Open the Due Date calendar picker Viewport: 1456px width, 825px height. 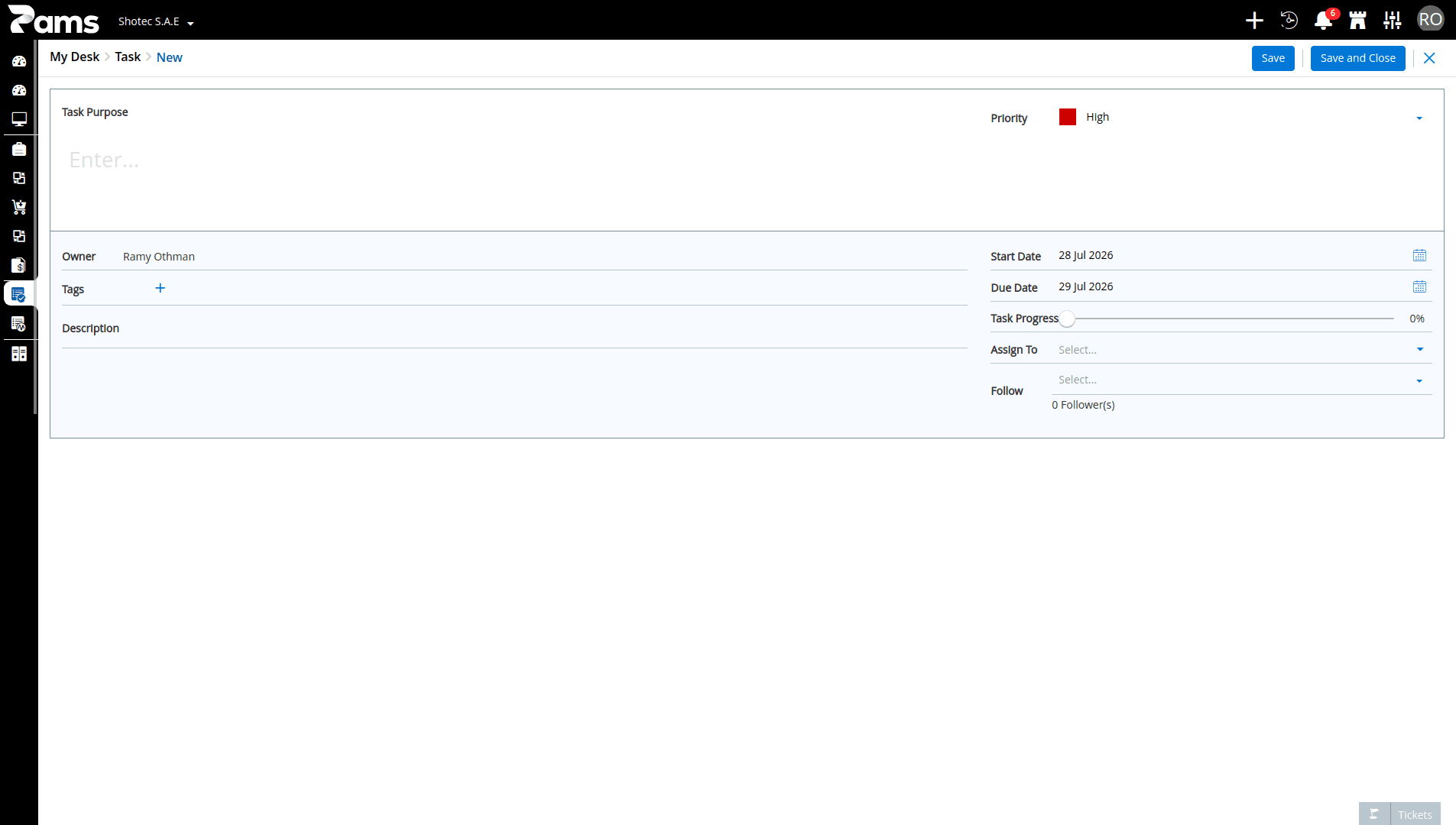point(1419,287)
